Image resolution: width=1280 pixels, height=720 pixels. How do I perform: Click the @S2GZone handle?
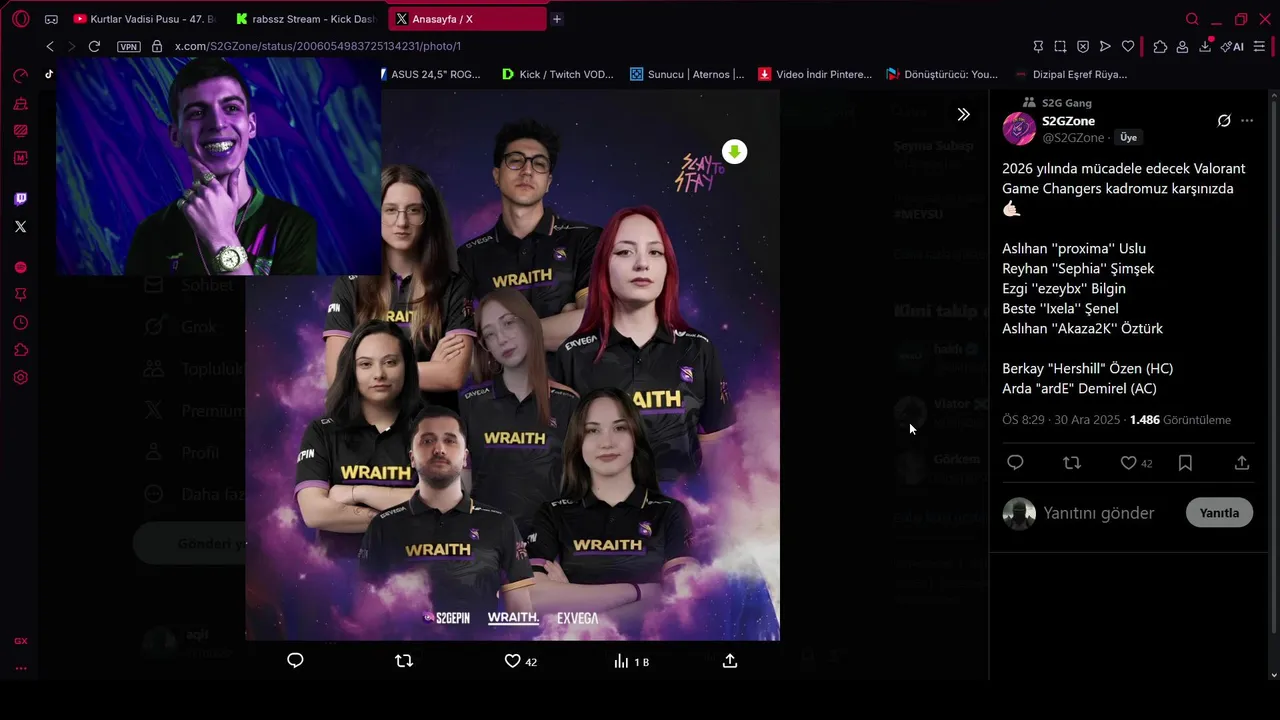coord(1073,138)
